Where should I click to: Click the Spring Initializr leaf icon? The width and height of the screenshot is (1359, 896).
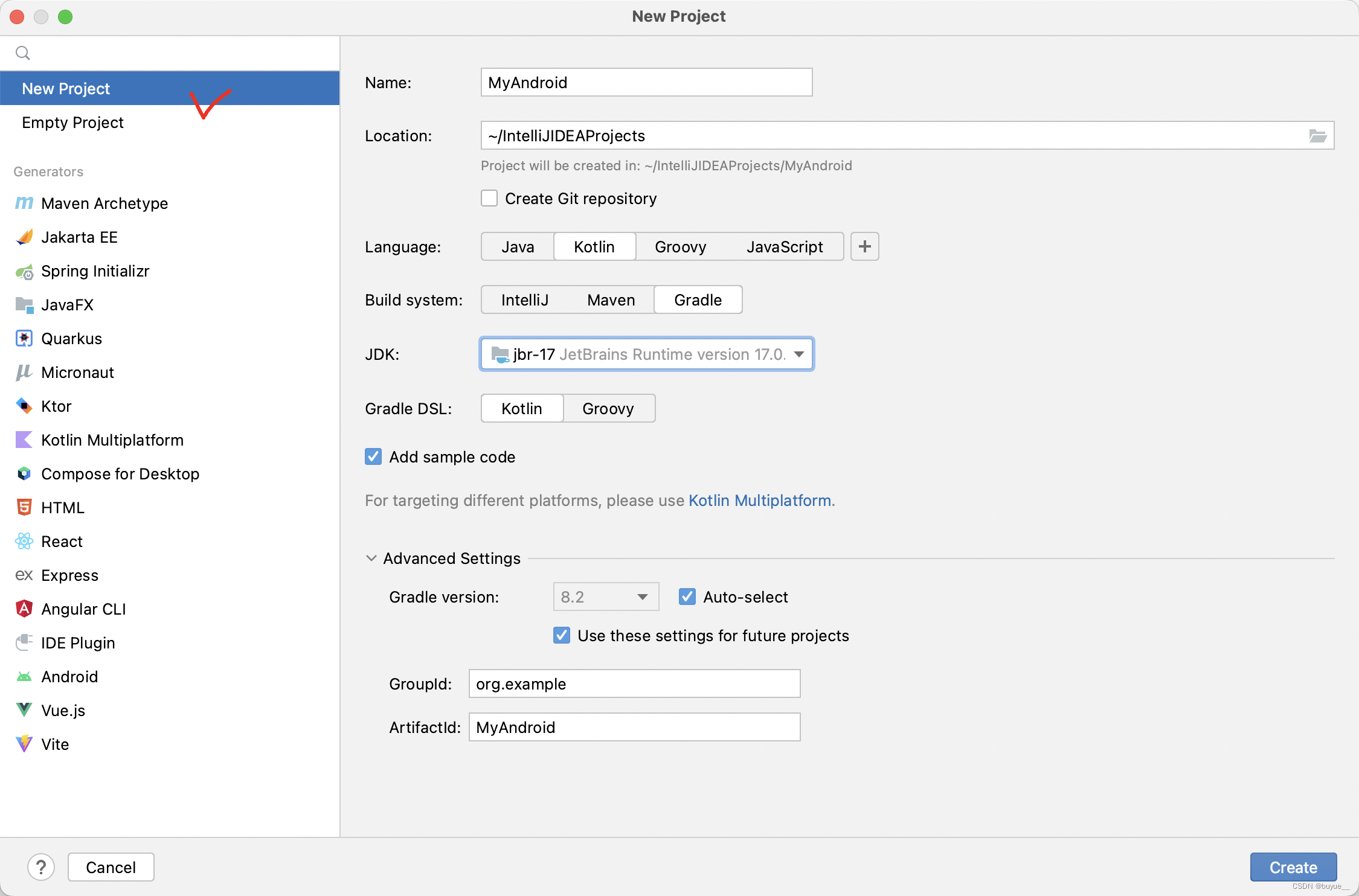[x=24, y=271]
